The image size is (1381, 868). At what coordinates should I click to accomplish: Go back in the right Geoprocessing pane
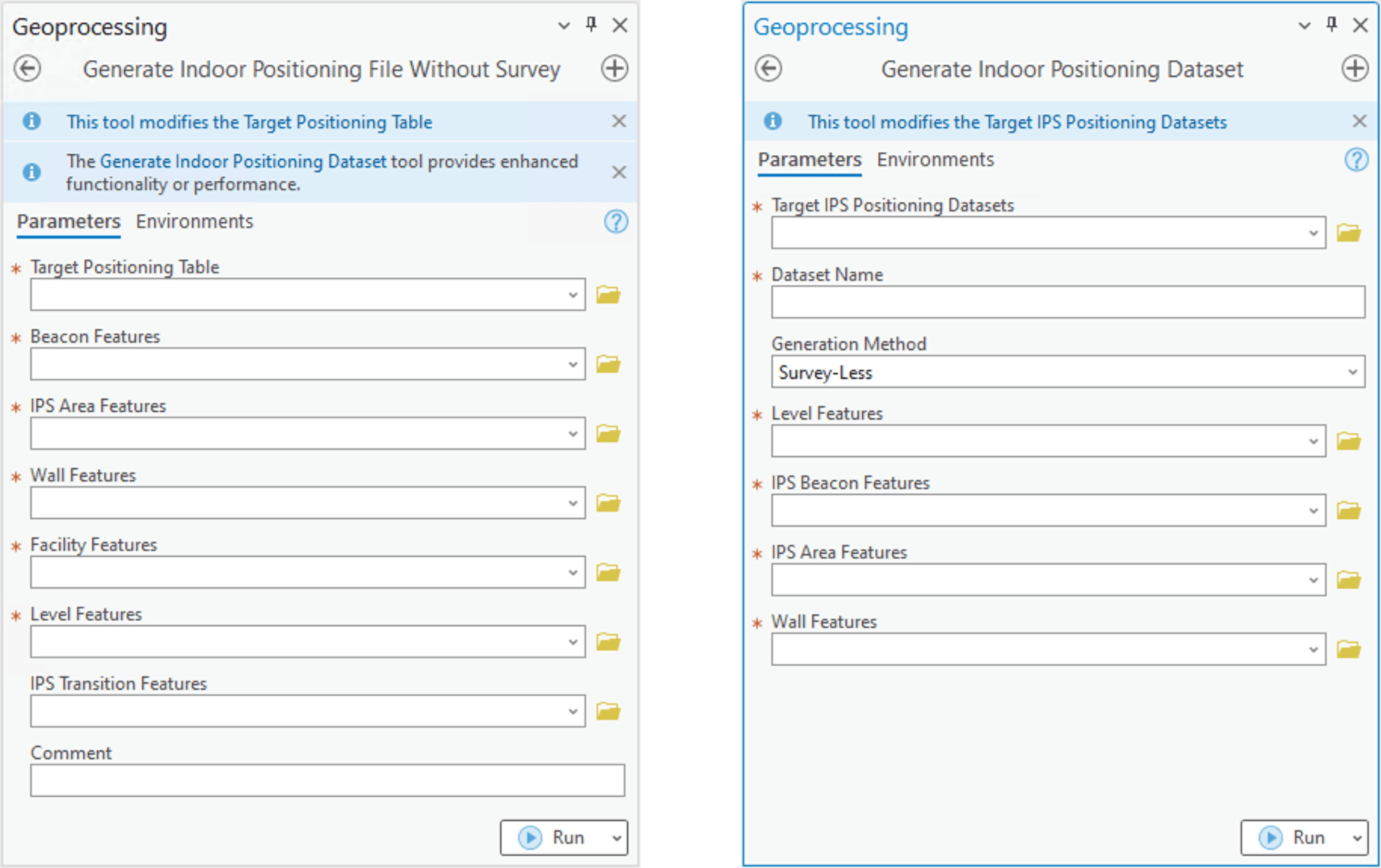point(768,69)
